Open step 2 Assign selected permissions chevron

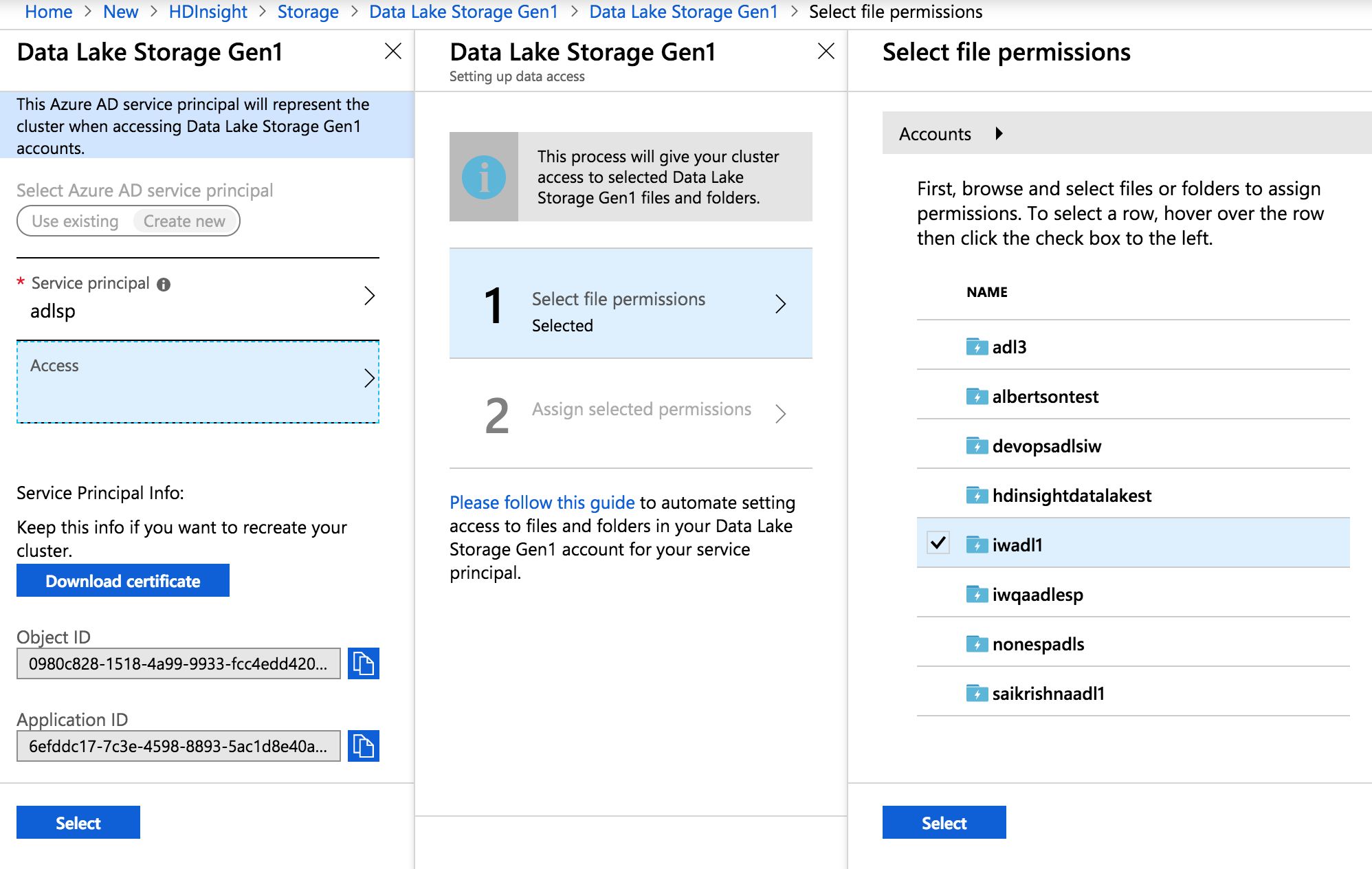(x=780, y=414)
